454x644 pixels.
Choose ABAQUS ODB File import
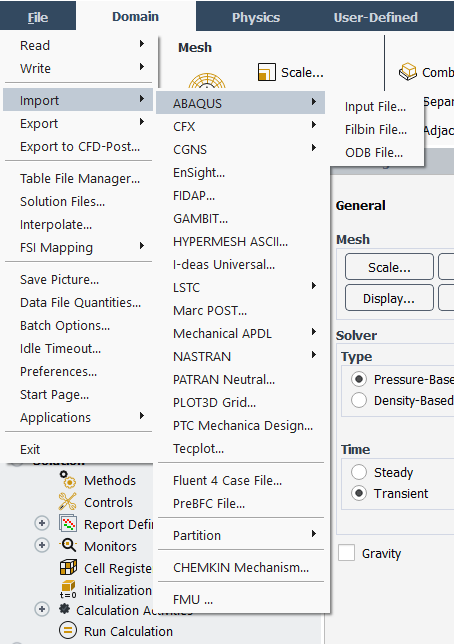click(x=374, y=153)
